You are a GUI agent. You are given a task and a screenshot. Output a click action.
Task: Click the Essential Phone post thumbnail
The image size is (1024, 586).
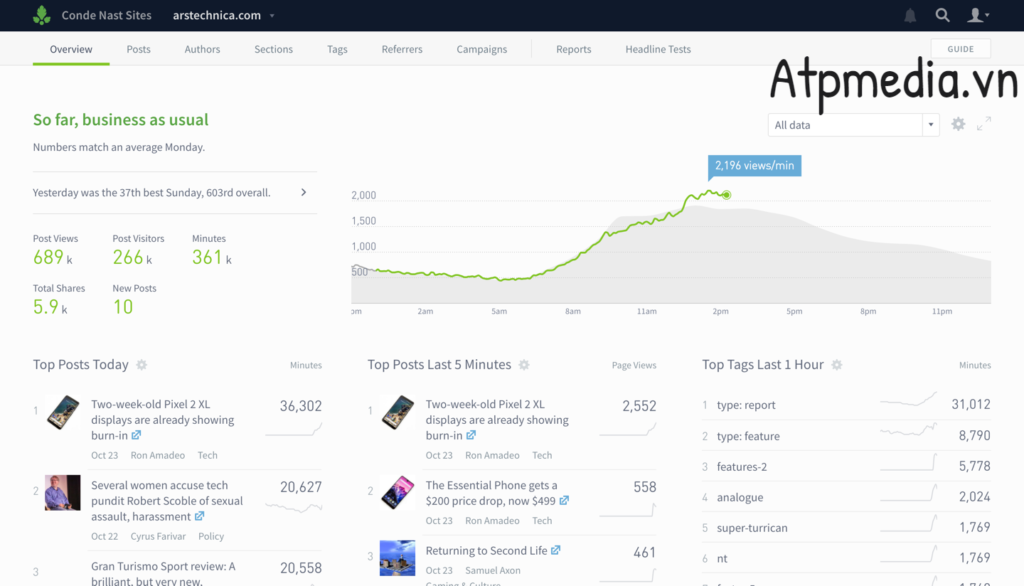coord(397,493)
